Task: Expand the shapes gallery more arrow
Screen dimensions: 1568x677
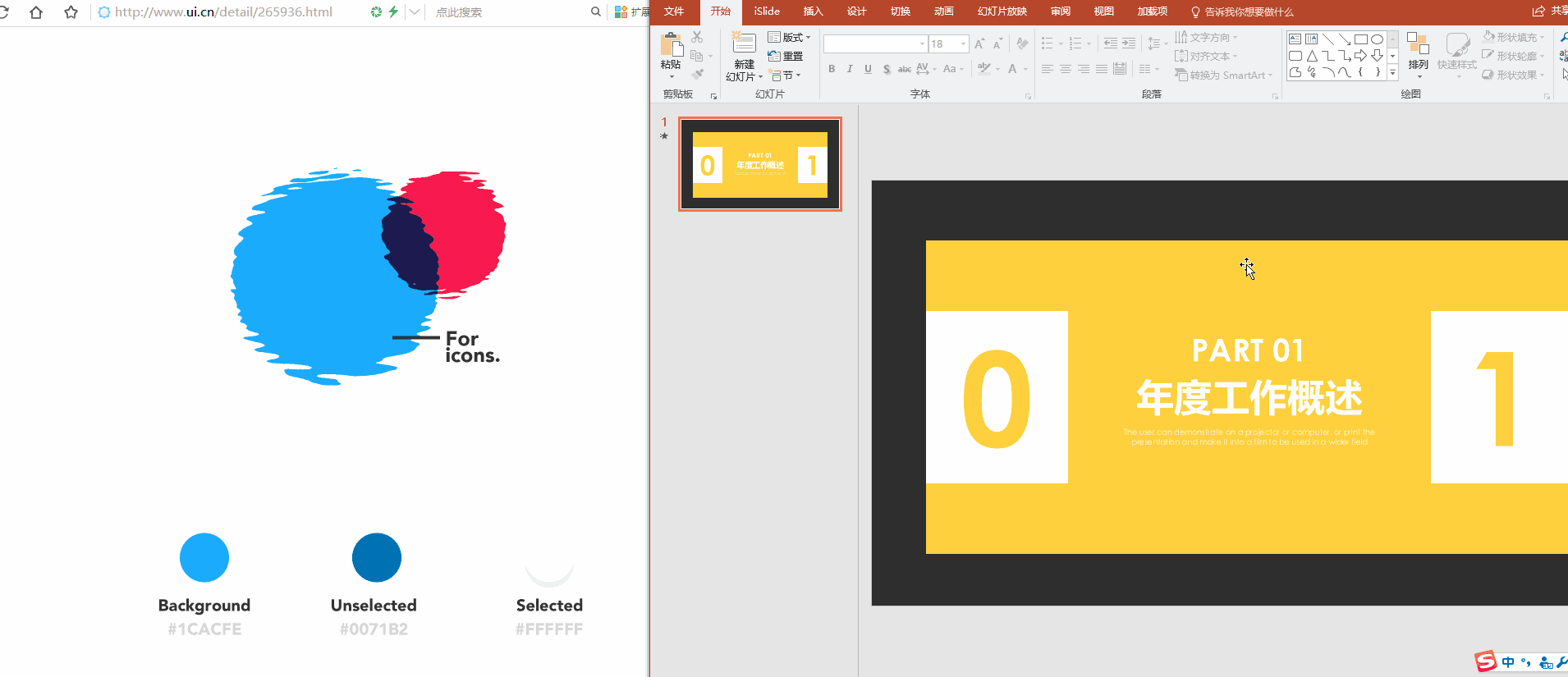Action: coord(1393,73)
